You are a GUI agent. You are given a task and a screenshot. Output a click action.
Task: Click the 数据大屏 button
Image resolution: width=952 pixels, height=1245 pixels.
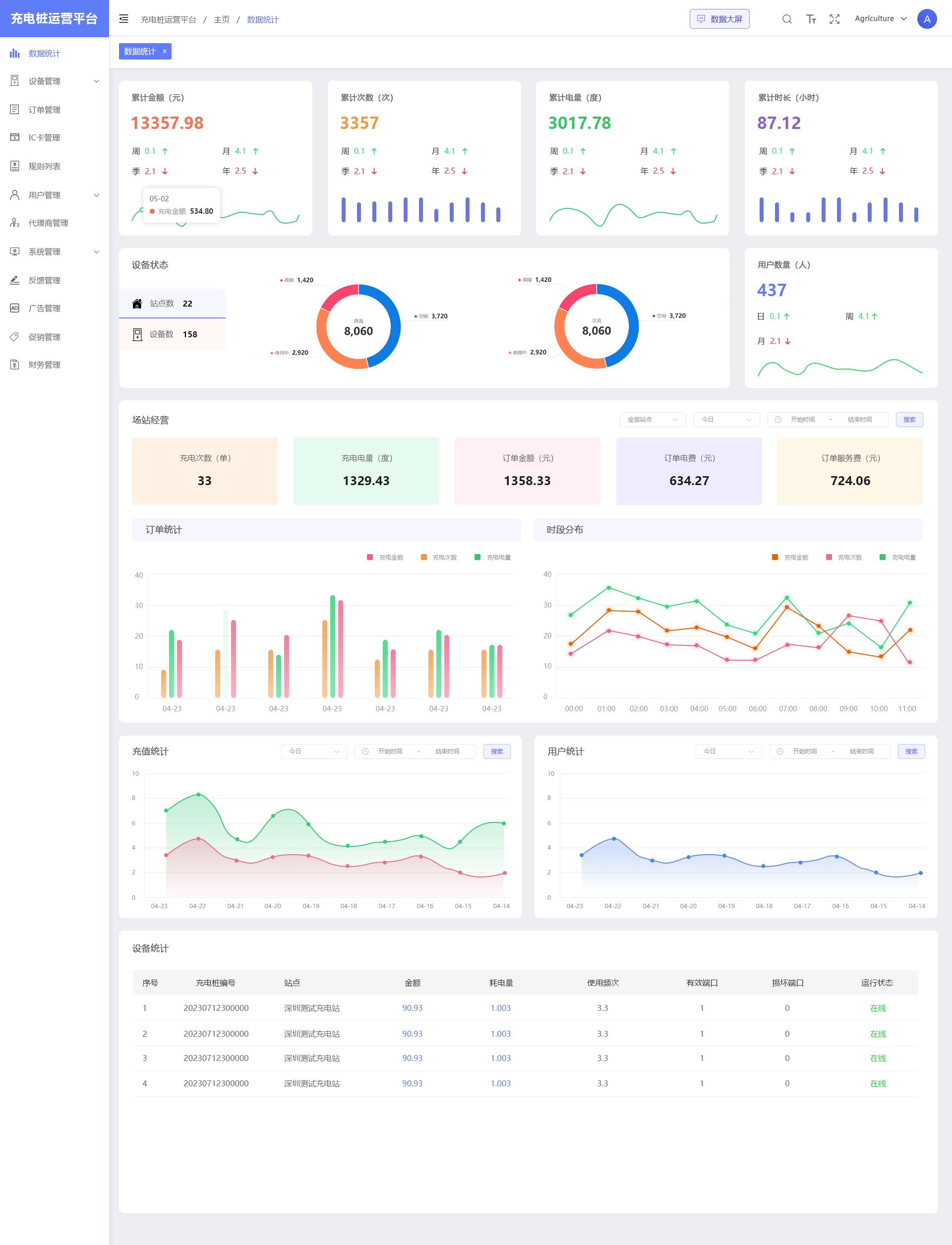click(719, 19)
